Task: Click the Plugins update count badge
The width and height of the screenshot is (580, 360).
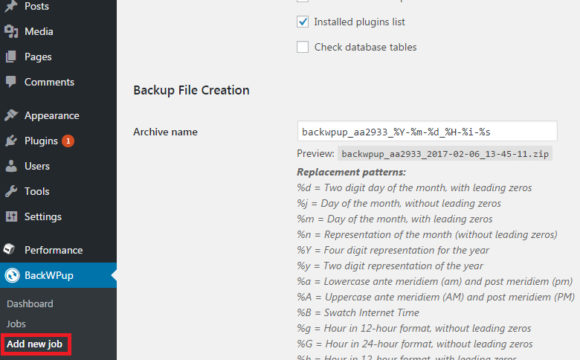Action: point(68,141)
